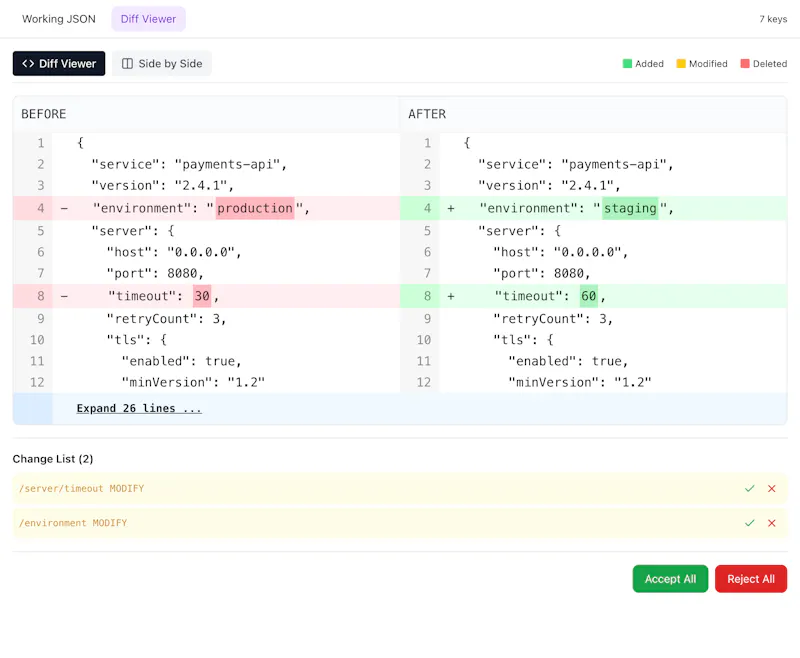Image resolution: width=800 pixels, height=658 pixels.
Task: Click the highlighted "staging" value
Action: click(x=630, y=208)
